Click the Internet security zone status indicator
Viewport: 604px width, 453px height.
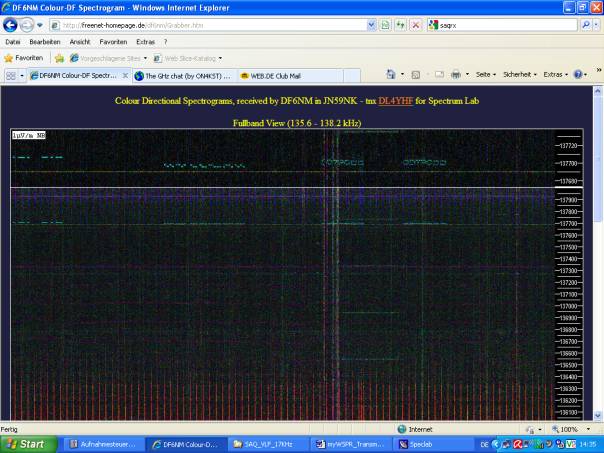(415, 429)
